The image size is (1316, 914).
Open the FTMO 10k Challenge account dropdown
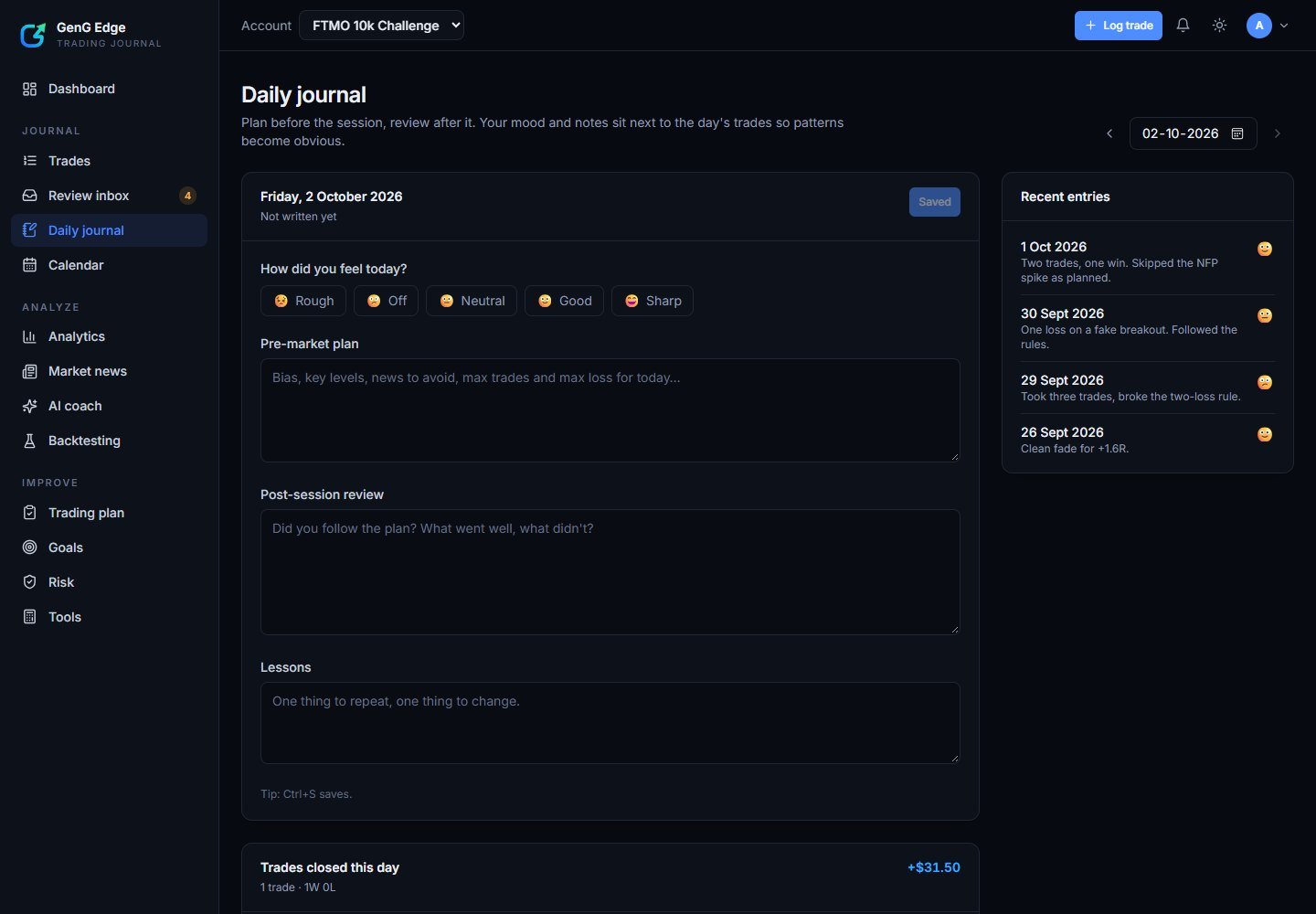pos(381,26)
